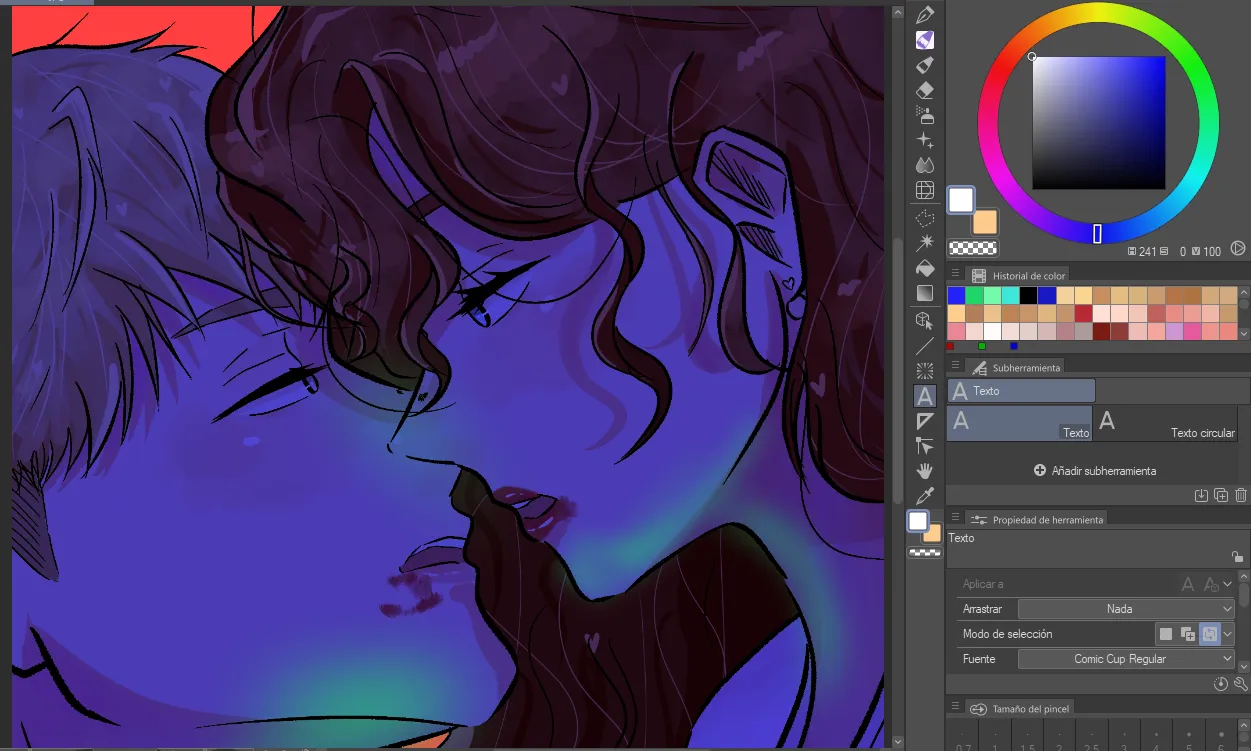The width and height of the screenshot is (1251, 751).
Task: Open the Arrastrar 'Nada' dropdown
Action: (x=1127, y=609)
